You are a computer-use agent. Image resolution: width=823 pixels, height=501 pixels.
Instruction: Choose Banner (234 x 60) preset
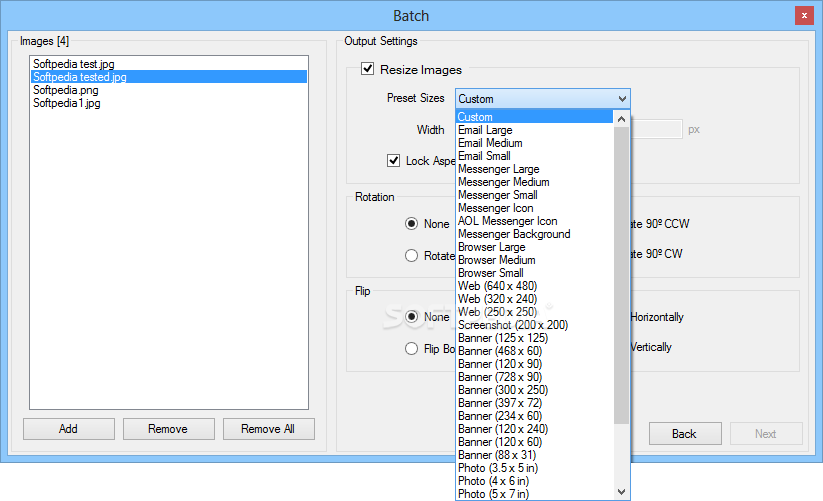tap(534, 416)
